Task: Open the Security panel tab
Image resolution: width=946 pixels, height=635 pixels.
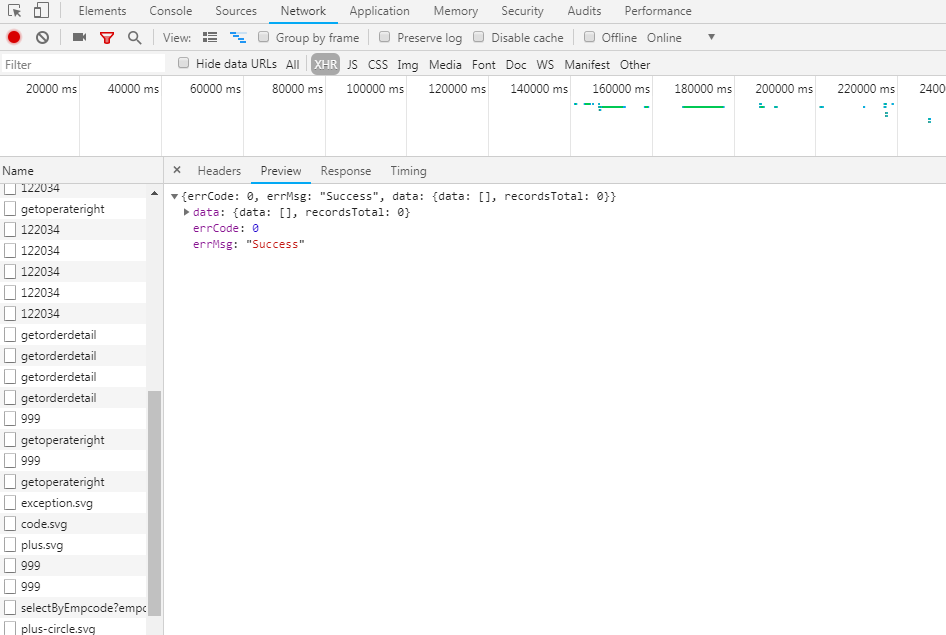Action: point(522,11)
